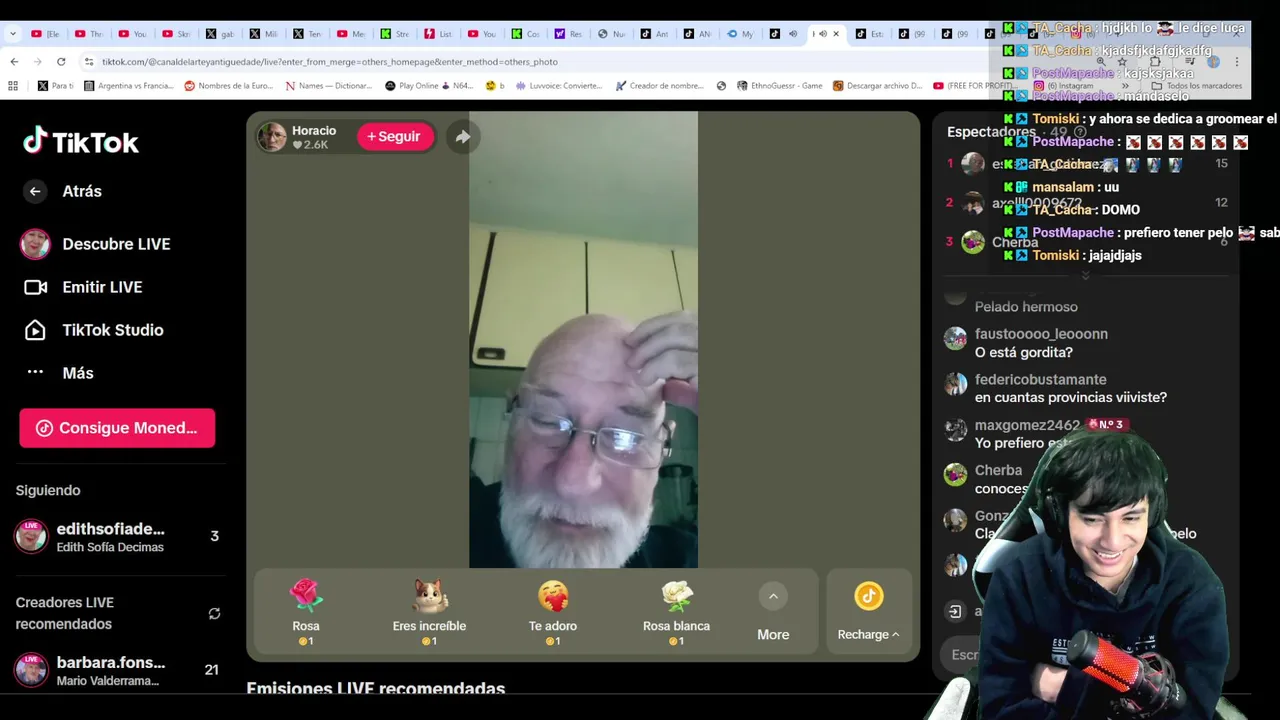
Task: Open the top viewer's avatar in Espectadores
Action: [973, 163]
